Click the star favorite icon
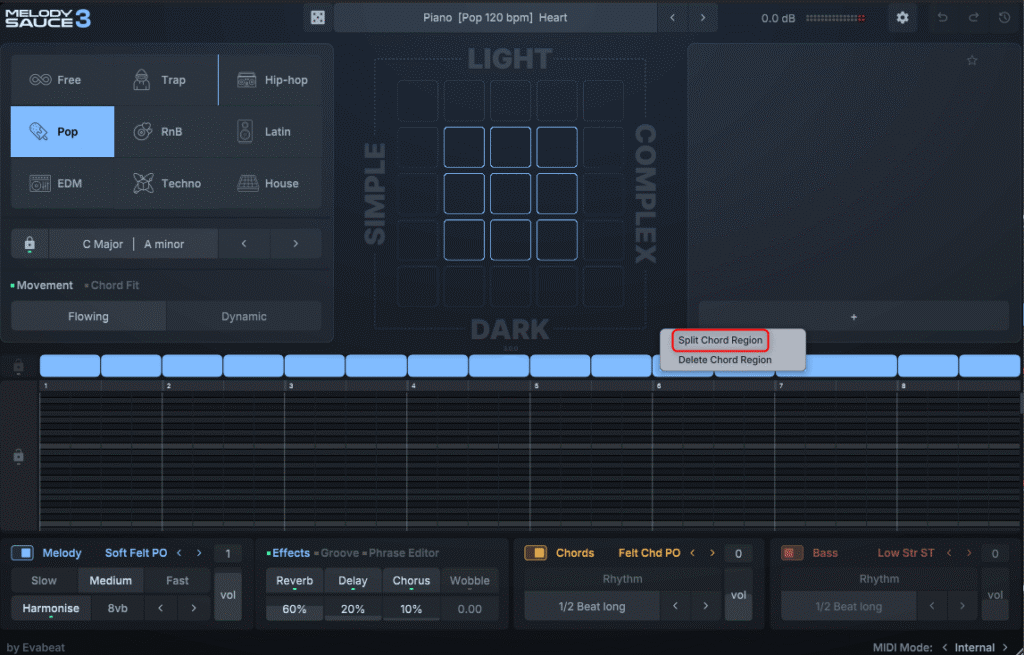Image resolution: width=1024 pixels, height=655 pixels. [x=971, y=61]
